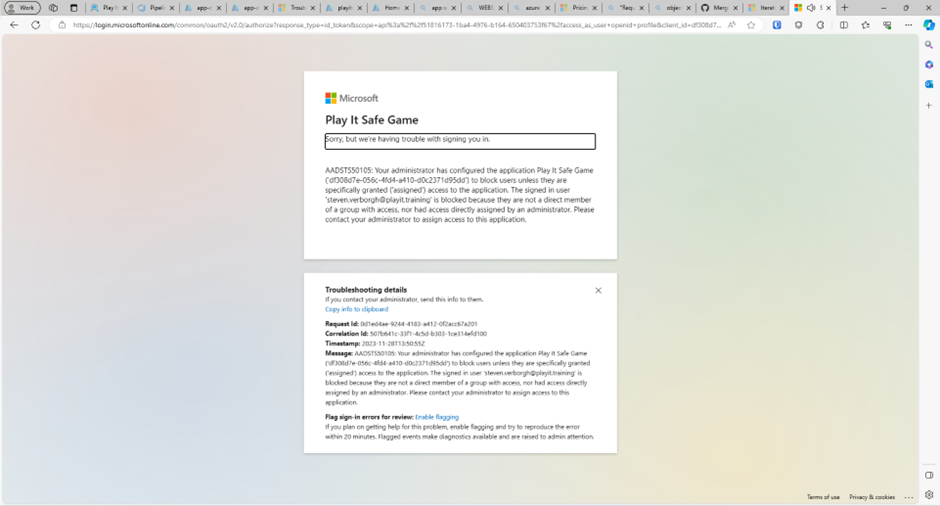Toggle Split screen icon in toolbar
The width and height of the screenshot is (940, 506).
[x=843, y=25]
